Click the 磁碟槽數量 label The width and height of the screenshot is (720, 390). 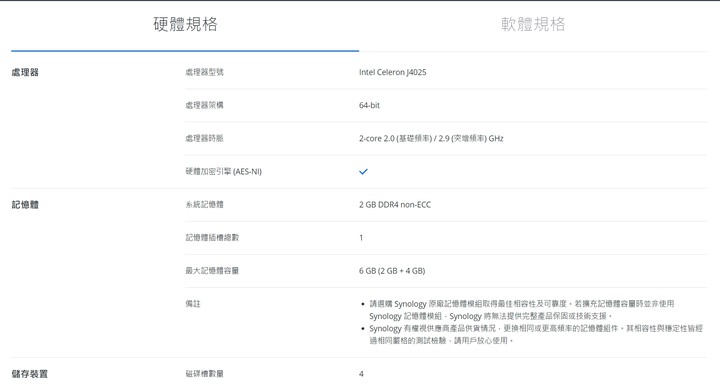(204, 373)
